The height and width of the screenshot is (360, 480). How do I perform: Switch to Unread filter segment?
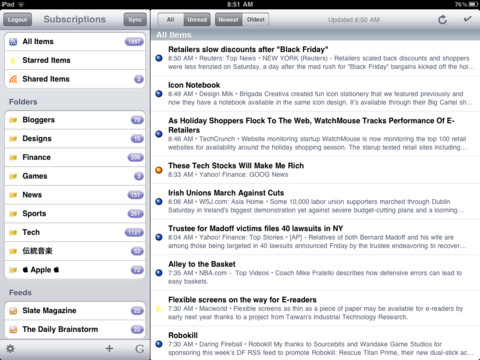pos(197,20)
